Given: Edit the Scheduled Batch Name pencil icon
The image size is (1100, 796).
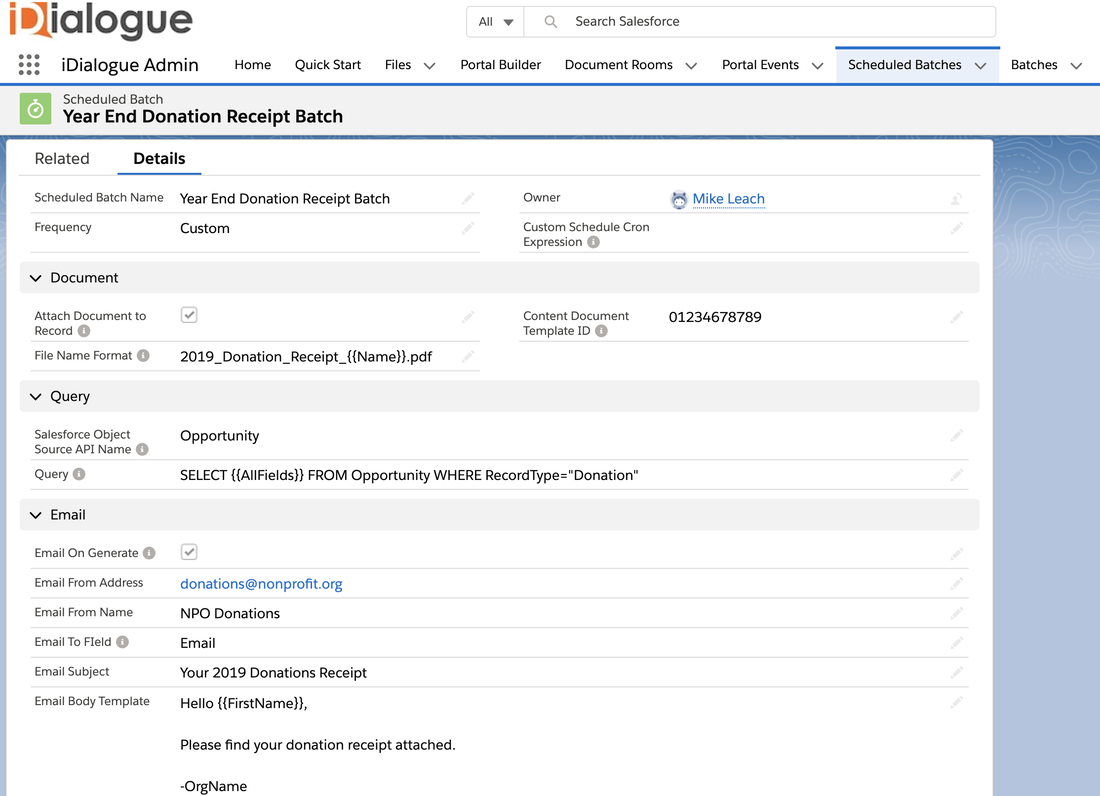Looking at the screenshot, I should tap(468, 198).
